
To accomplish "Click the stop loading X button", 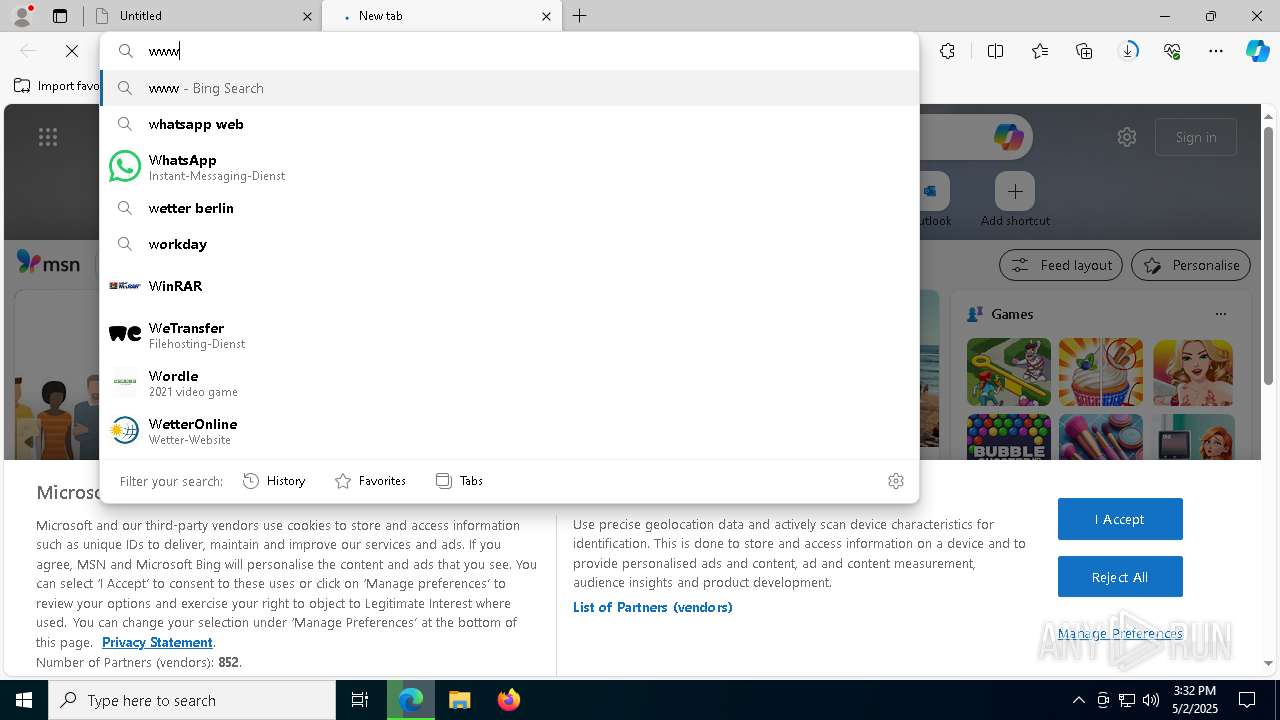I will pos(72,51).
